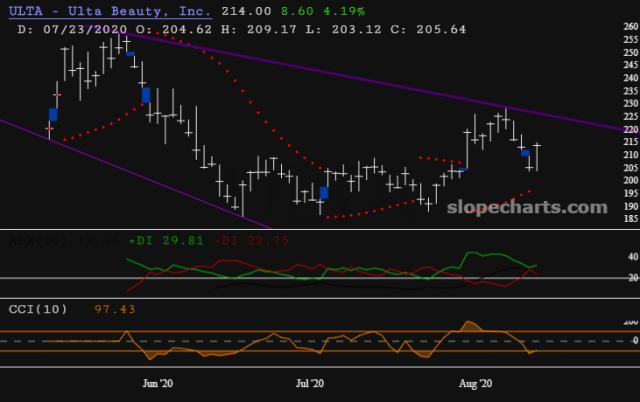Viewport: 640px width, 402px height.
Task: Click the 260 price axis label
Action: pyautogui.click(x=631, y=27)
